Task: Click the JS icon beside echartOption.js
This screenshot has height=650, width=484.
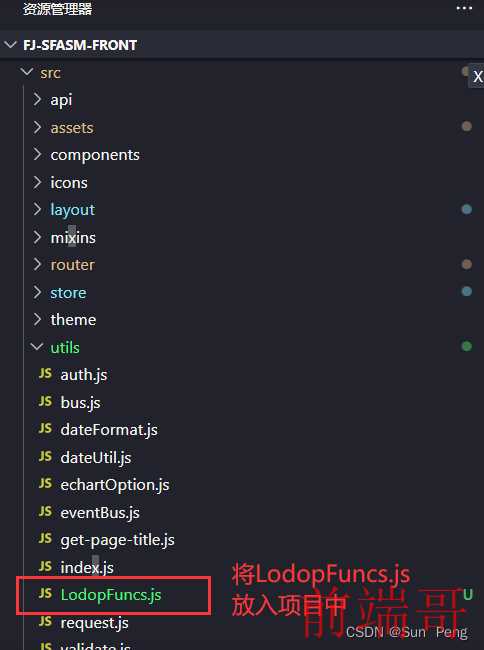Action: pyautogui.click(x=45, y=484)
